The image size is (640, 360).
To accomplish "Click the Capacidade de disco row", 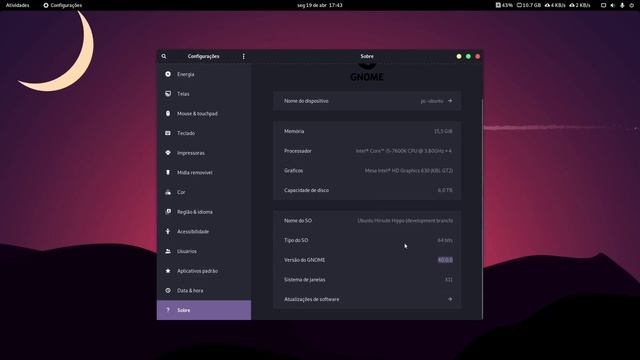I will point(367,190).
